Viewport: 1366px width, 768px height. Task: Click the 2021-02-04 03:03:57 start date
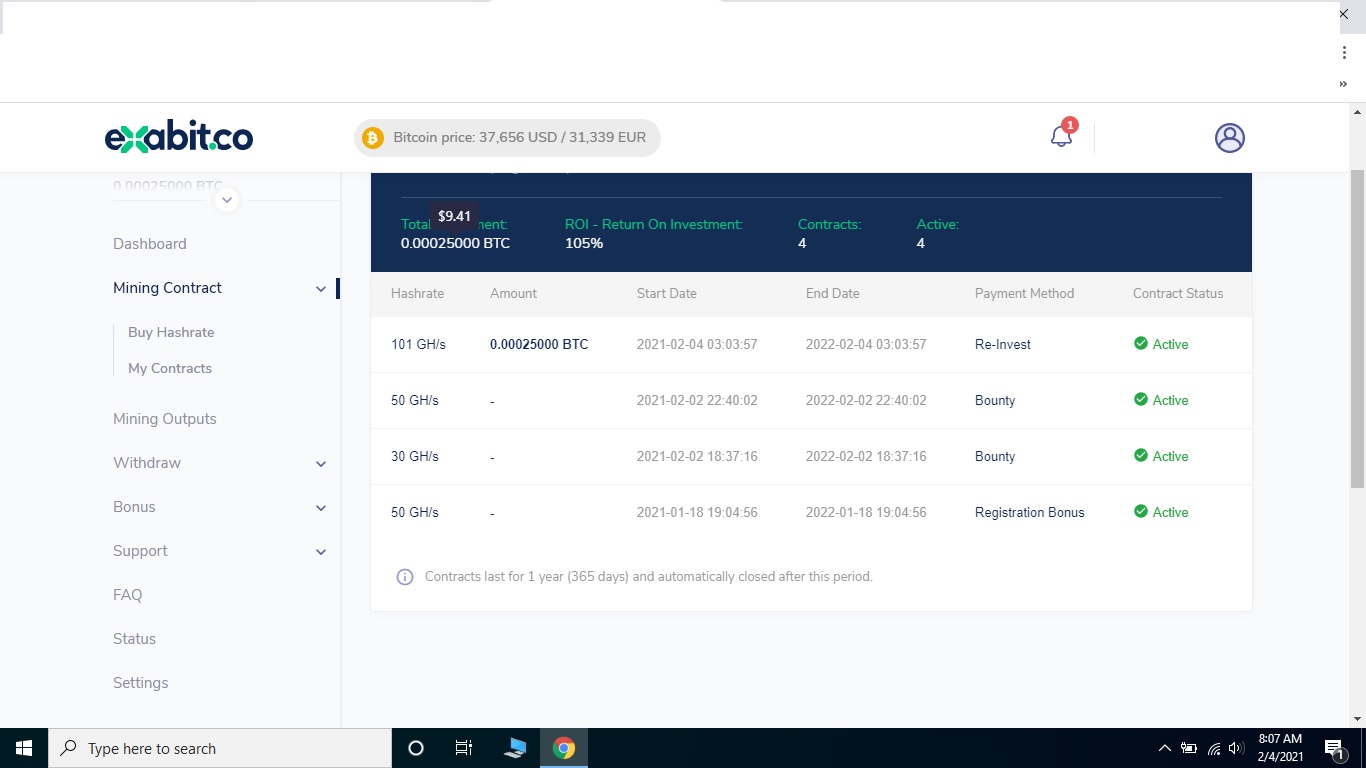pyautogui.click(x=697, y=344)
